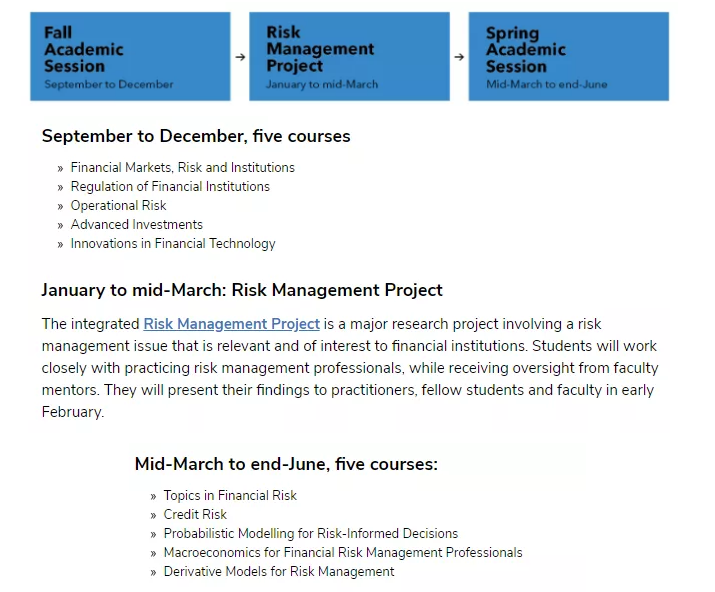Select Innovations in Financial Technology course

coord(173,244)
